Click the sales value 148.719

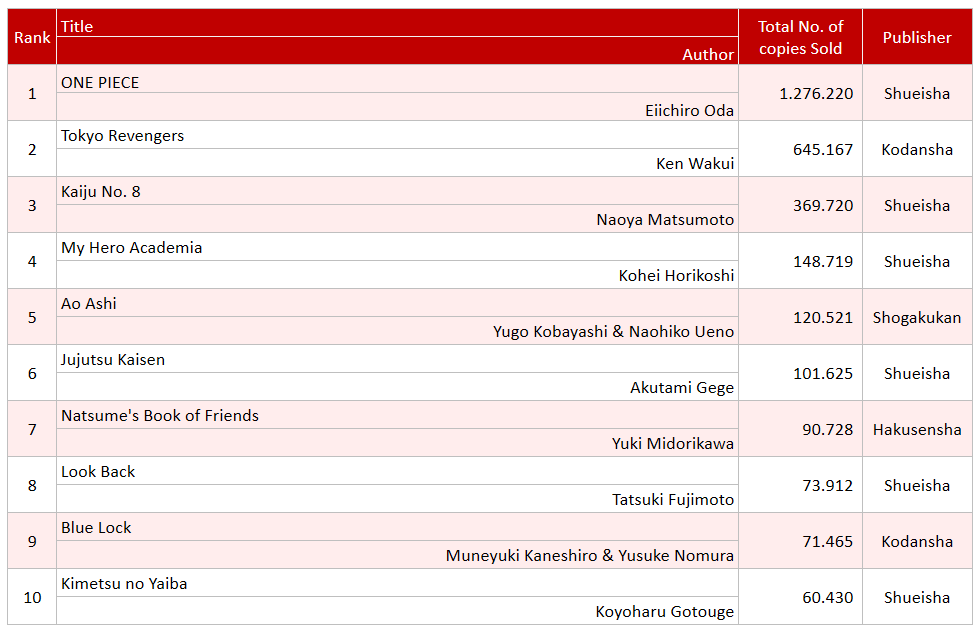click(822, 261)
